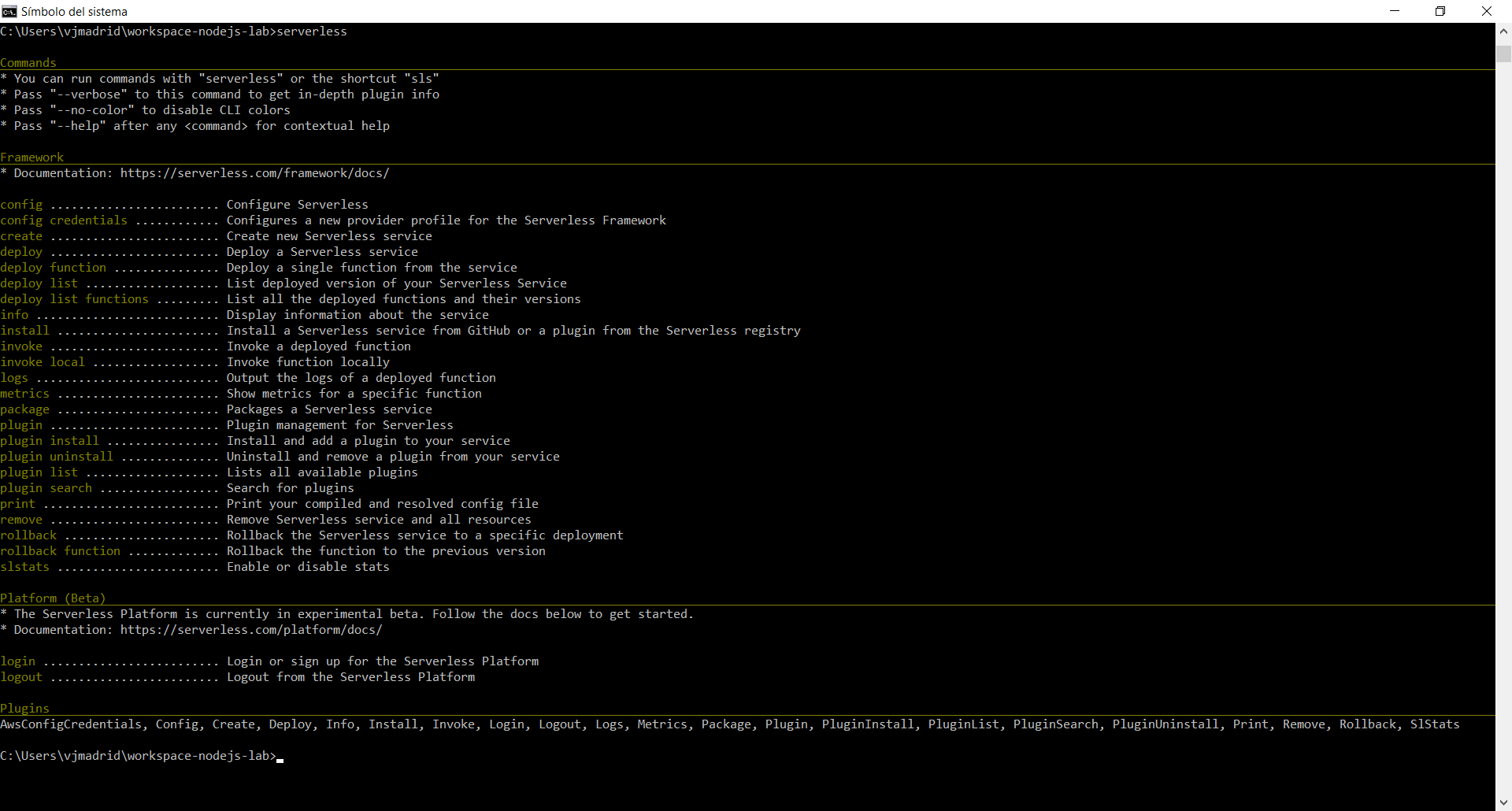This screenshot has width=1512, height=811.
Task: Click the "create" command name
Action: (21, 236)
